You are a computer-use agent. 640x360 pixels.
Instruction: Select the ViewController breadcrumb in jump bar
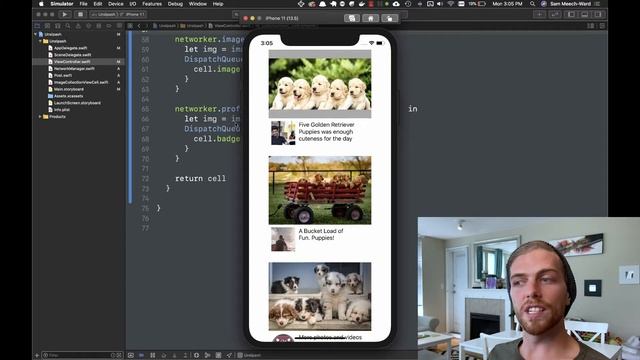click(229, 26)
